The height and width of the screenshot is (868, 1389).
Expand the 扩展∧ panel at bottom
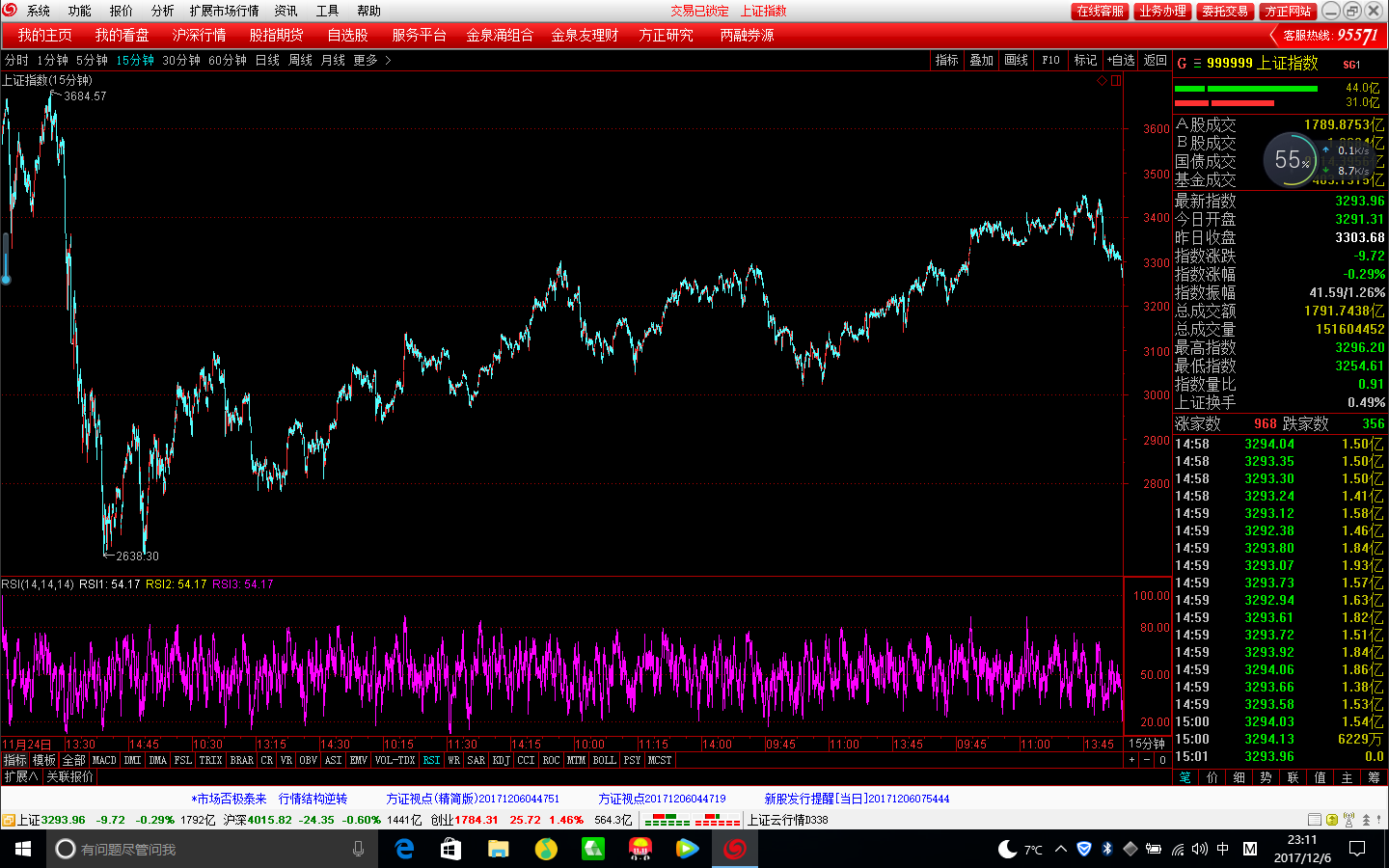click(20, 776)
